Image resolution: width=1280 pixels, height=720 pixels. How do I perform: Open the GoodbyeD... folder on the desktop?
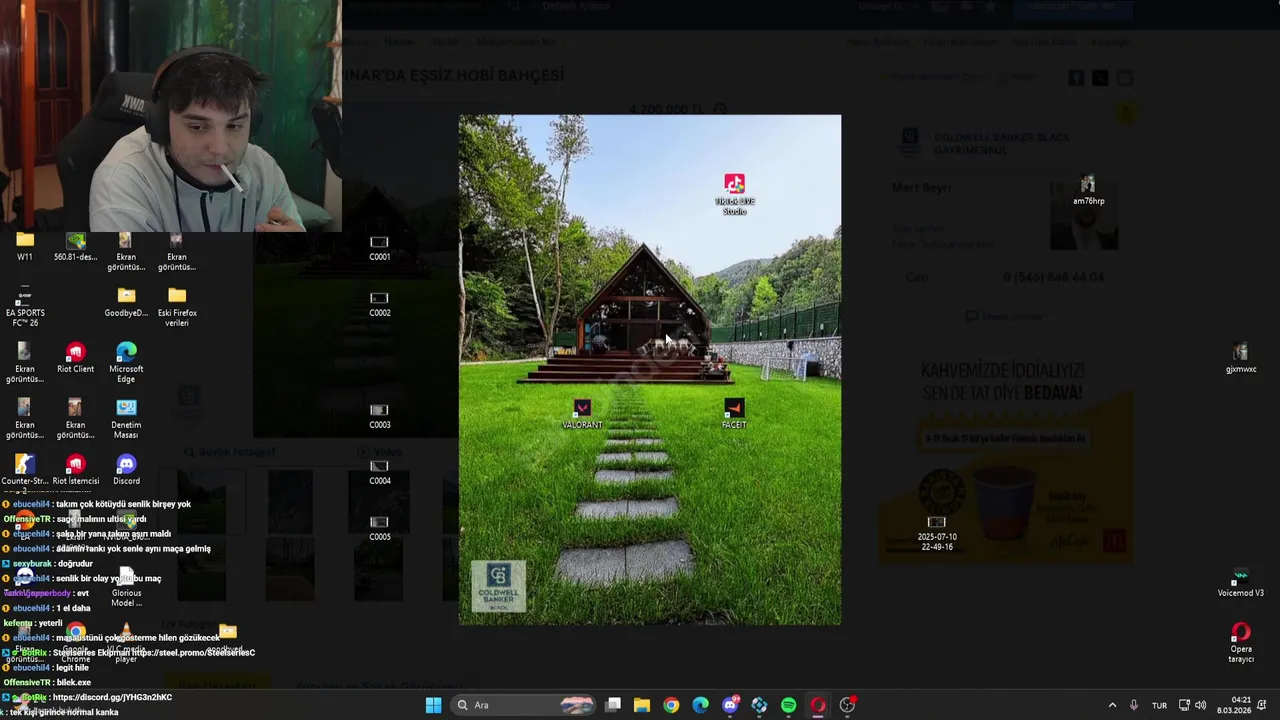[x=126, y=303]
